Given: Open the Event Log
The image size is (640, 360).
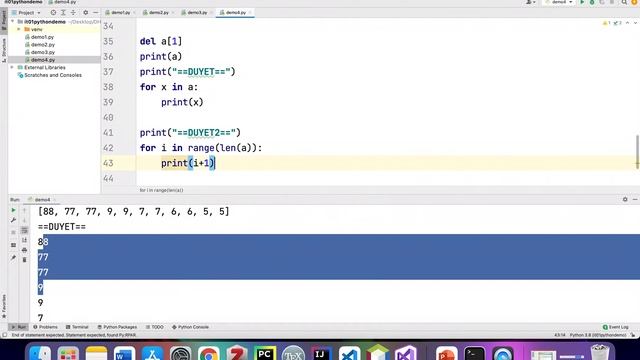Looking at the screenshot, I should 616,327.
